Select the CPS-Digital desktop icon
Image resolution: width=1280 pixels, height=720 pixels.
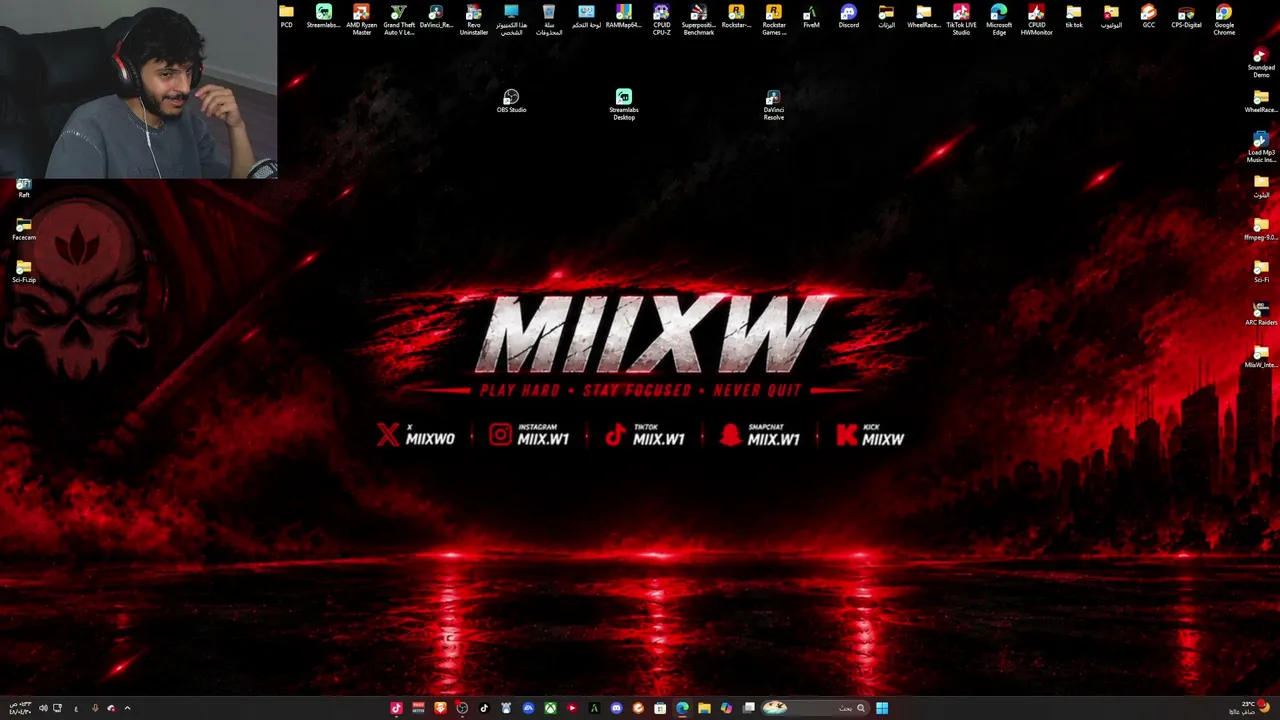[1186, 16]
